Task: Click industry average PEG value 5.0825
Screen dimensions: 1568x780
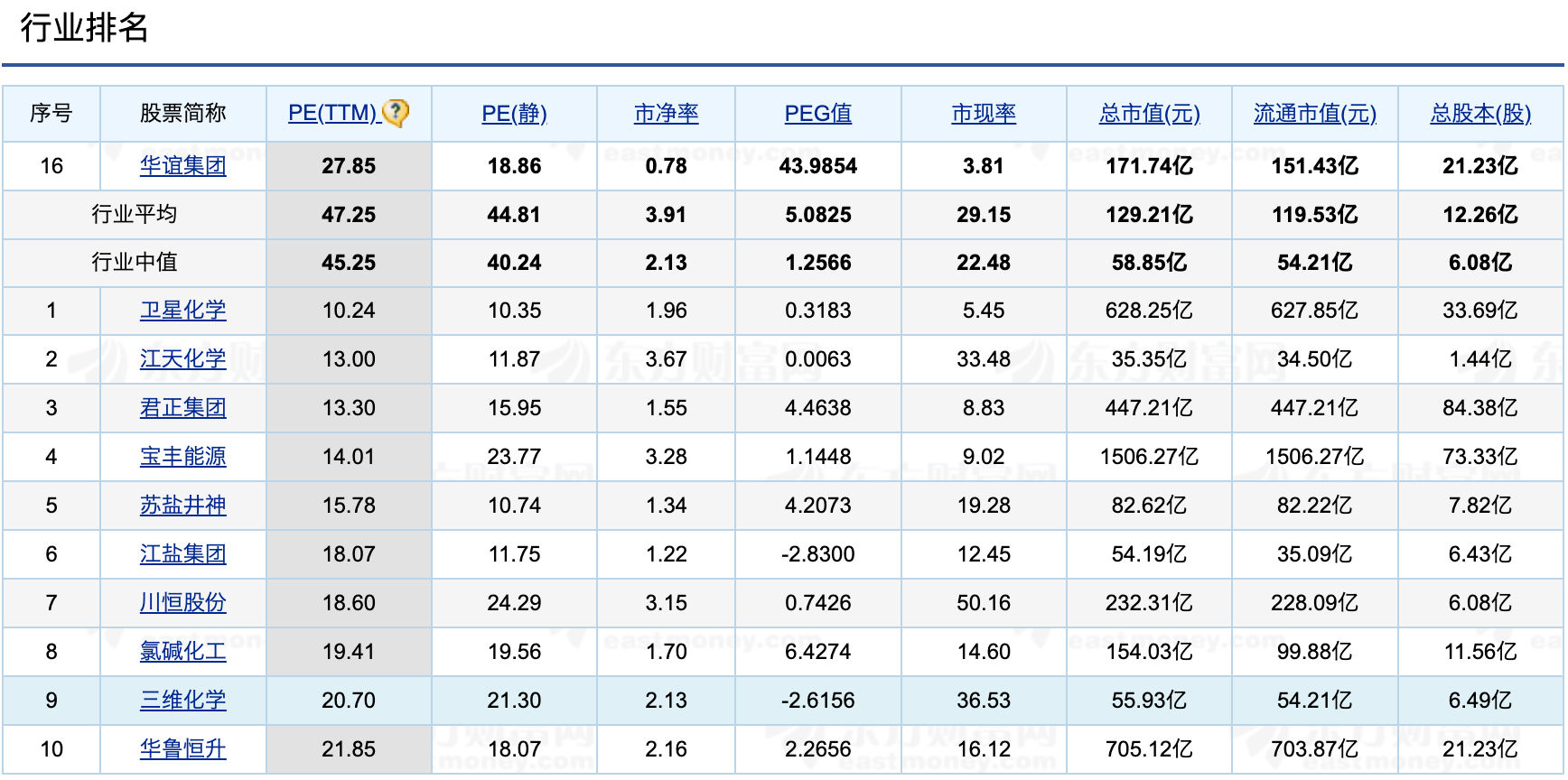Action: click(x=818, y=215)
